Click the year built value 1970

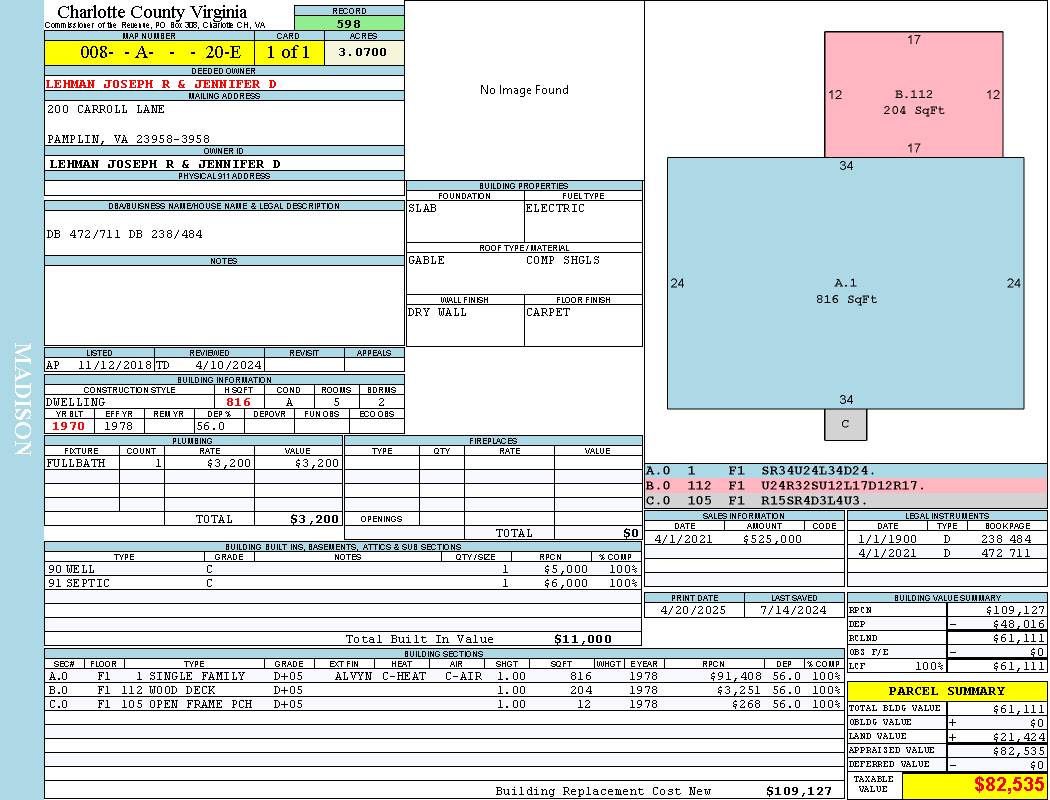click(x=69, y=426)
